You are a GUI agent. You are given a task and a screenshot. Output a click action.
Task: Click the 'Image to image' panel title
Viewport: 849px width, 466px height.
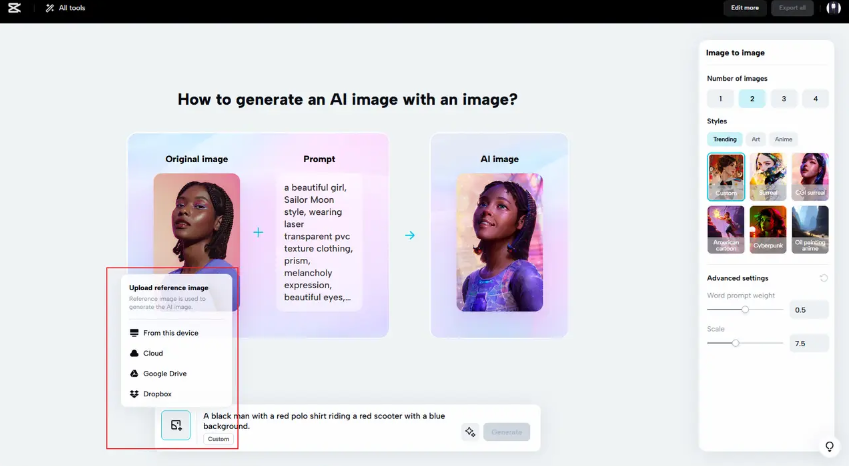click(x=735, y=52)
